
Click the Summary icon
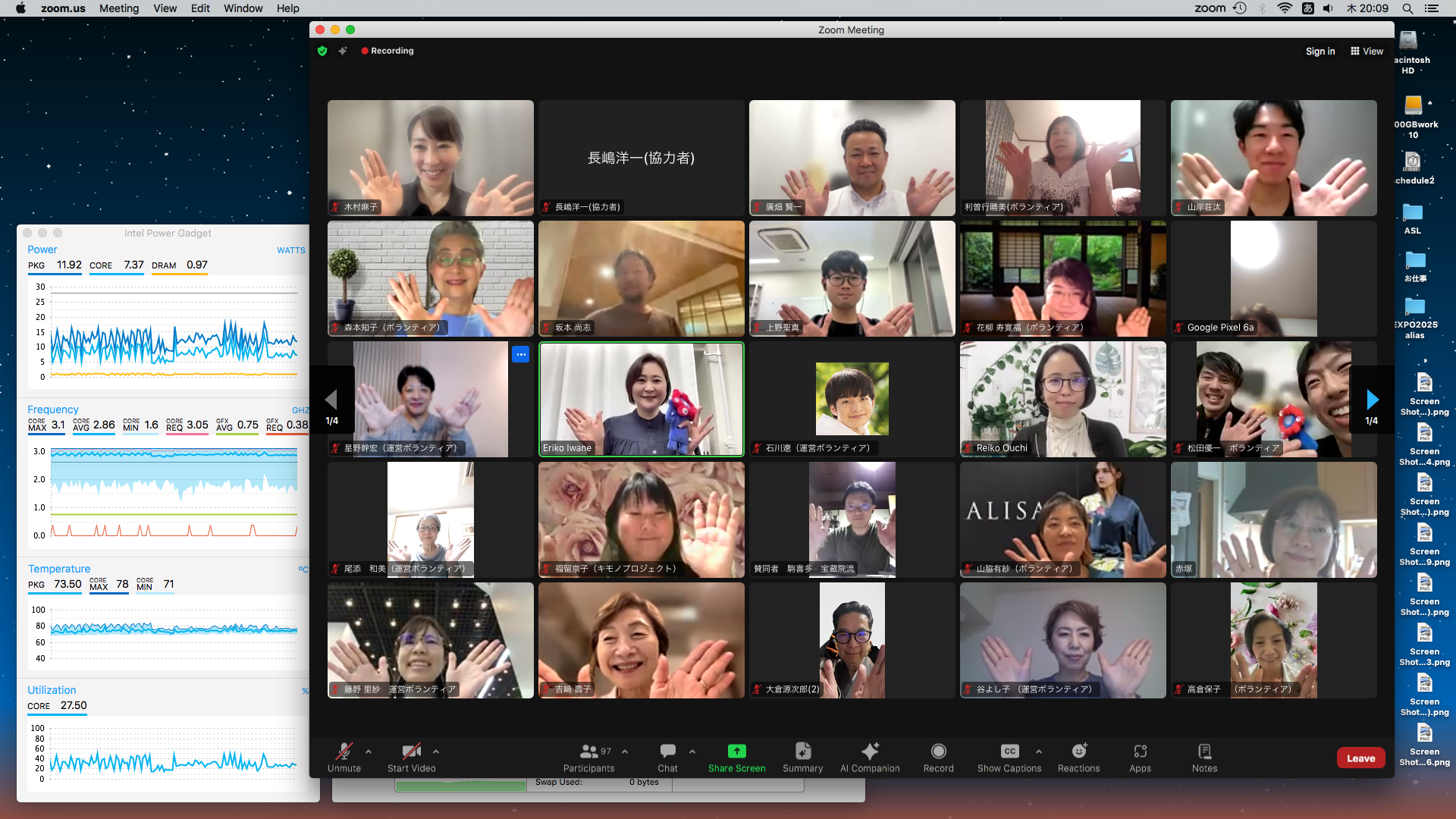pos(802,752)
